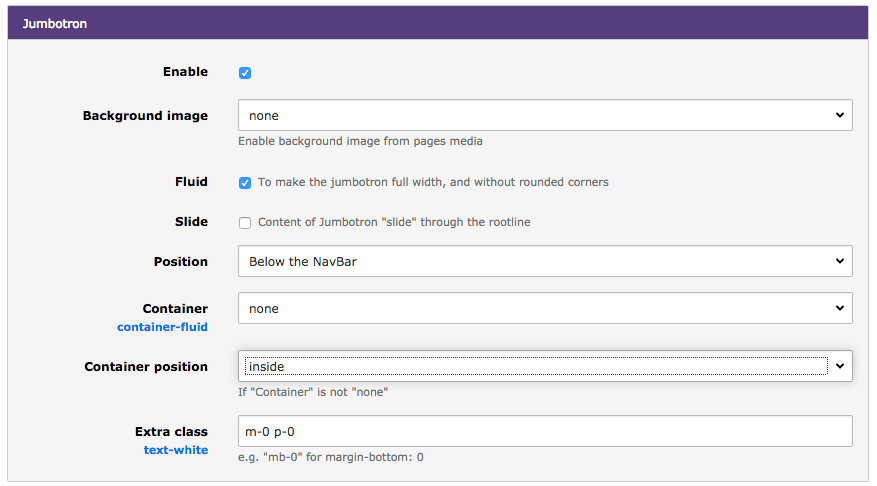This screenshot has height=486, width=877.
Task: Click the chevron arrow of Container select
Action: tap(840, 308)
